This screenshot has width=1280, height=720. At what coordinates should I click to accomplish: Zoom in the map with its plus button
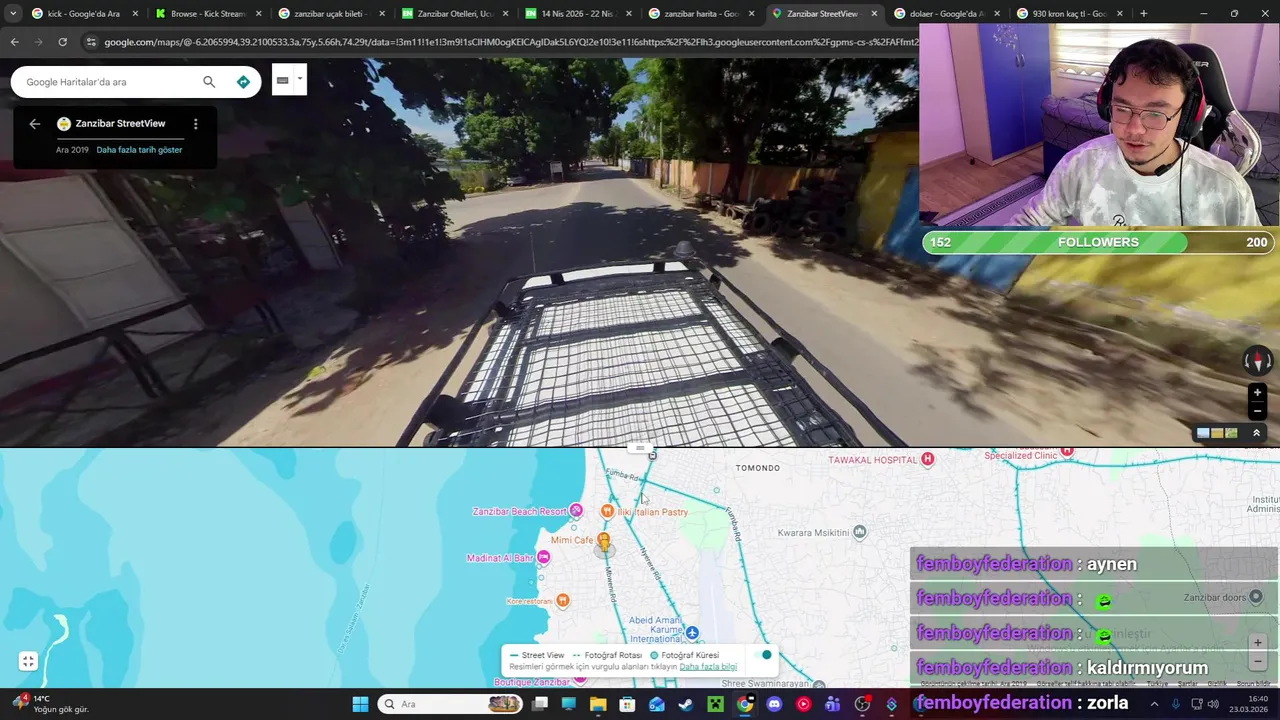pyautogui.click(x=1258, y=643)
